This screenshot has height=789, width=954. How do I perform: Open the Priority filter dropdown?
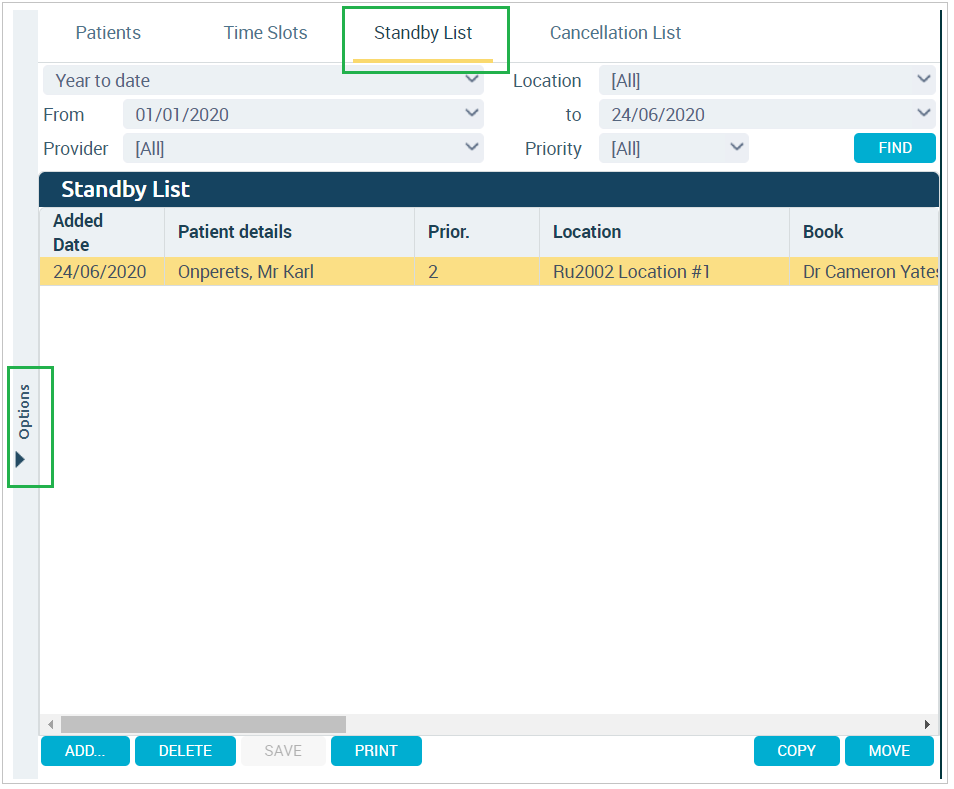click(674, 148)
